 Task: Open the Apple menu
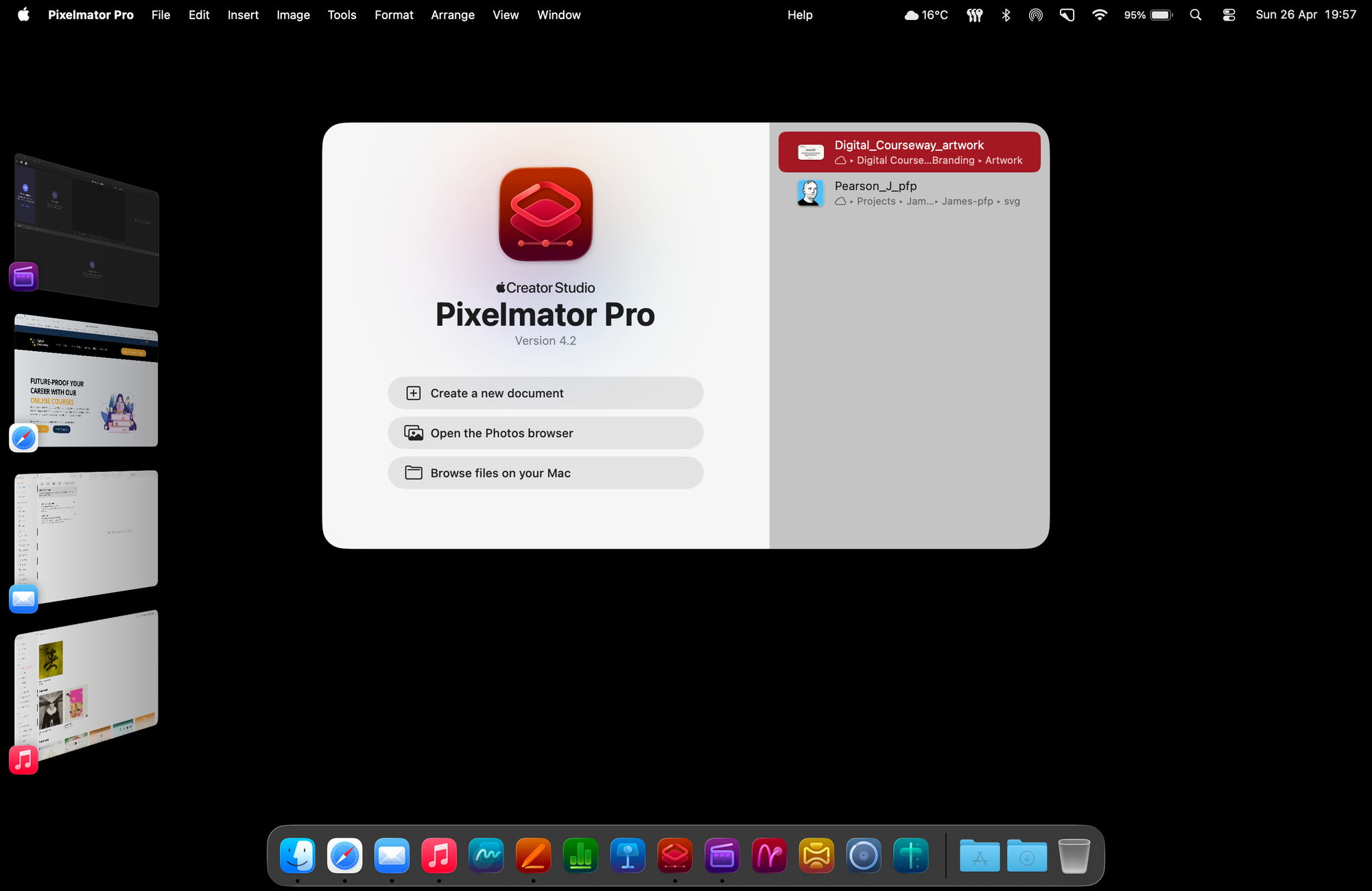tap(23, 14)
